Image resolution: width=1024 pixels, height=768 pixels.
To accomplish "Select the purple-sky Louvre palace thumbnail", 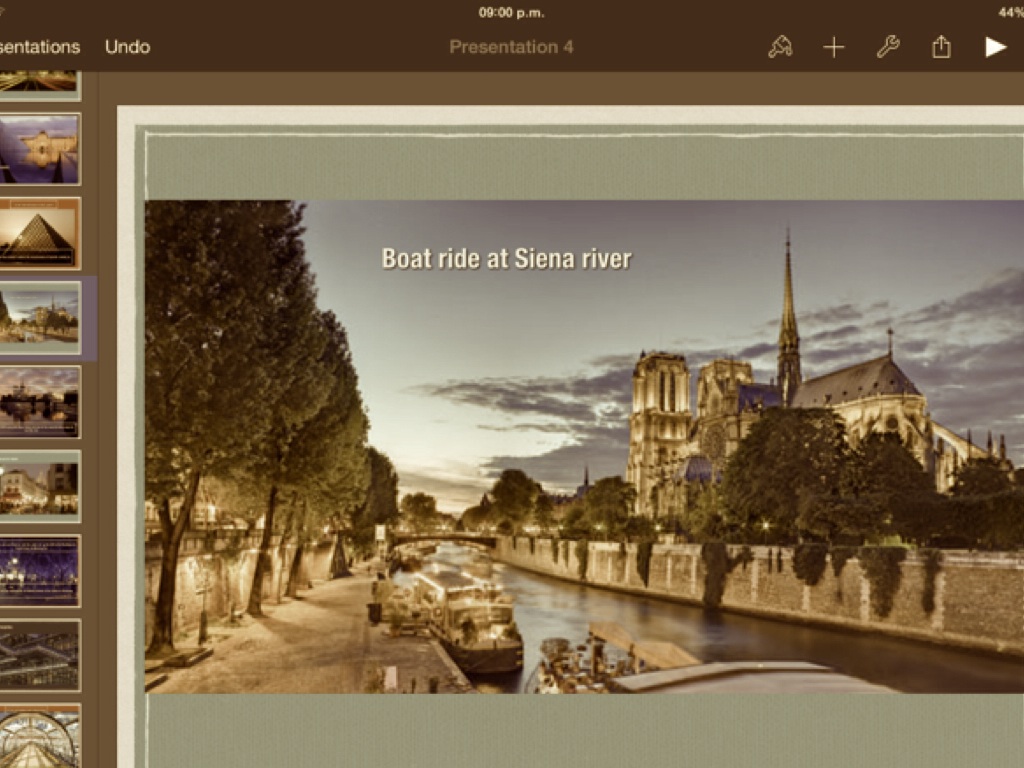I will click(39, 149).
